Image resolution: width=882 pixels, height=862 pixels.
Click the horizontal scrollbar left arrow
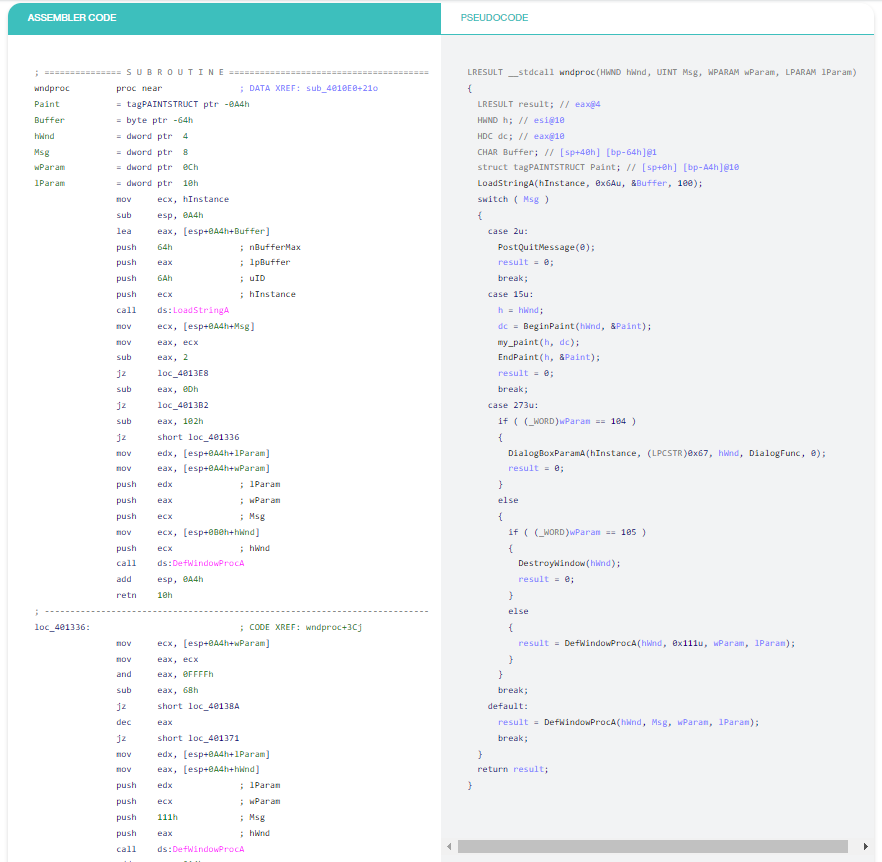(x=449, y=846)
